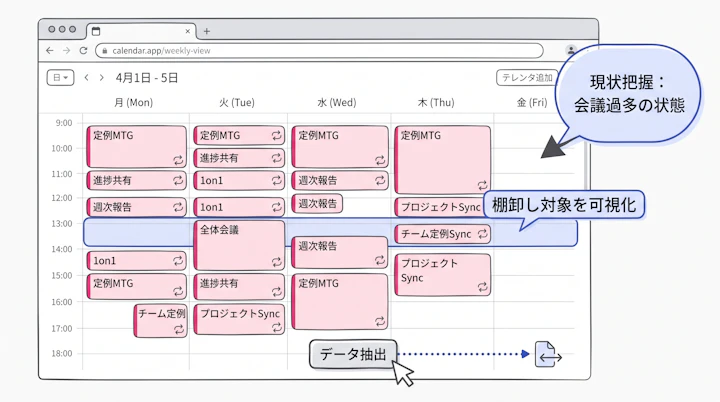Close the calendar browser tab

point(187,31)
